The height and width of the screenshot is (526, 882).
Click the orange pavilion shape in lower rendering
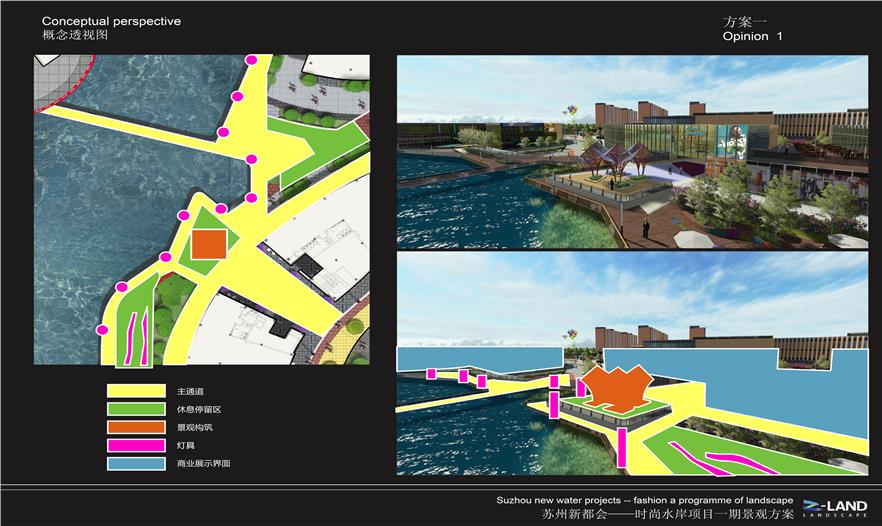(x=617, y=388)
